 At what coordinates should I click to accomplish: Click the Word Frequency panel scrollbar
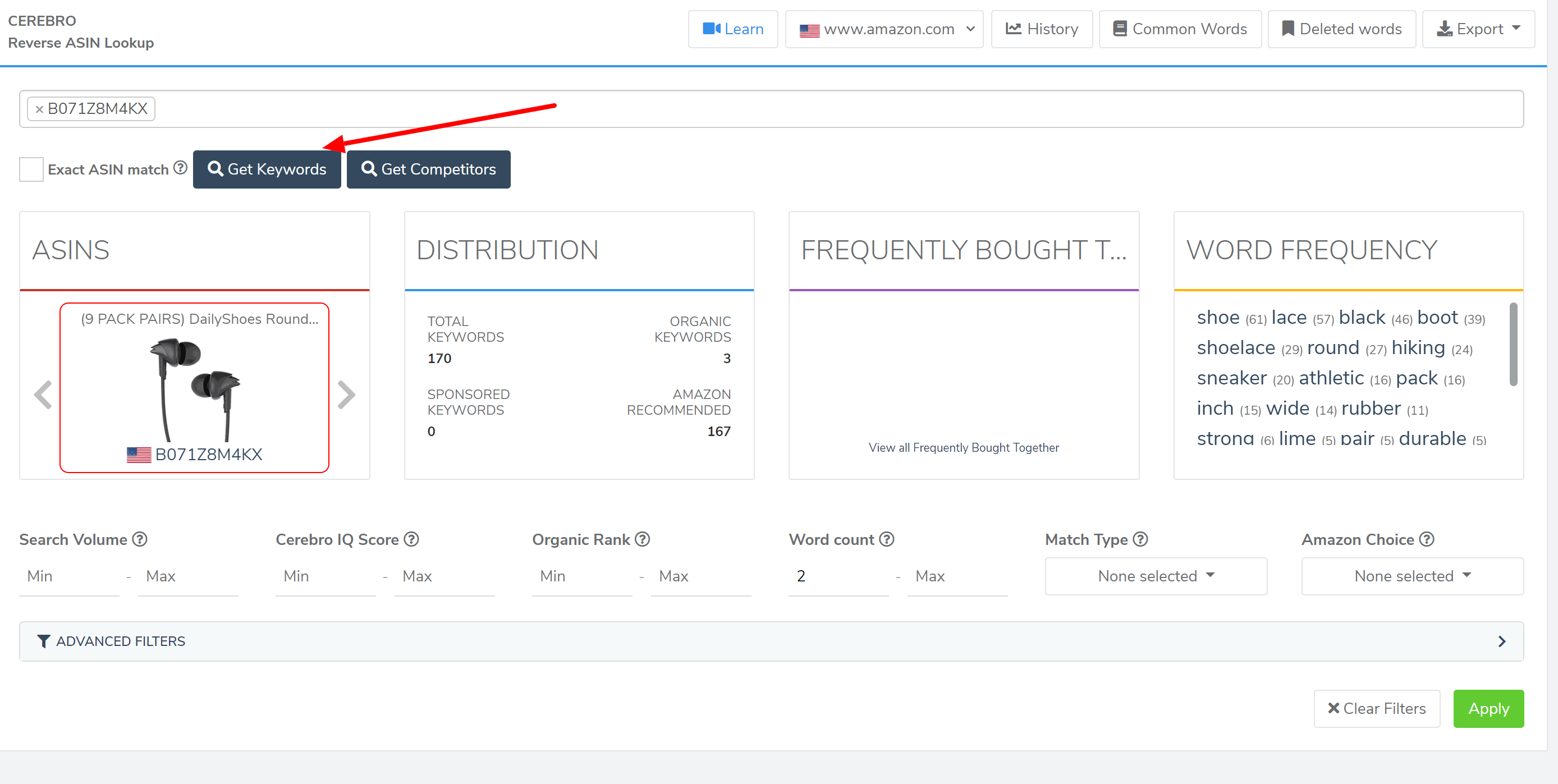tap(1513, 344)
